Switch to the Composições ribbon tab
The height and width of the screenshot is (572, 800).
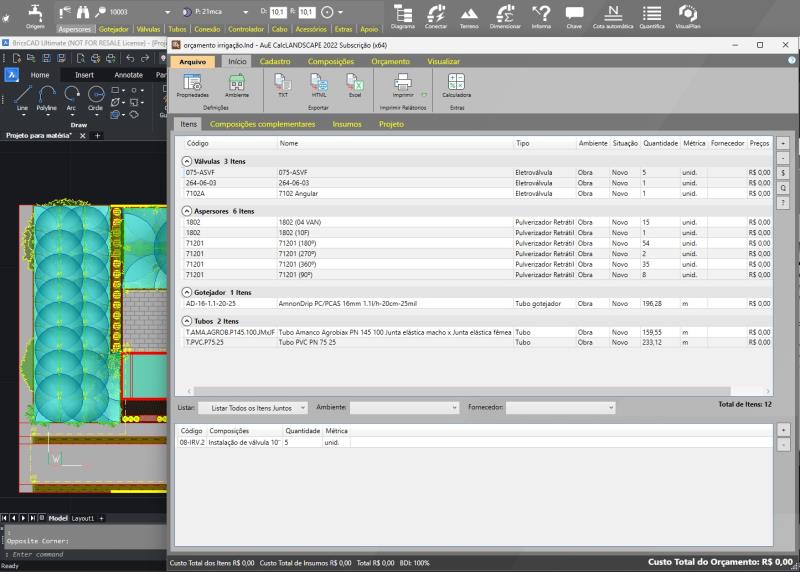click(331, 61)
